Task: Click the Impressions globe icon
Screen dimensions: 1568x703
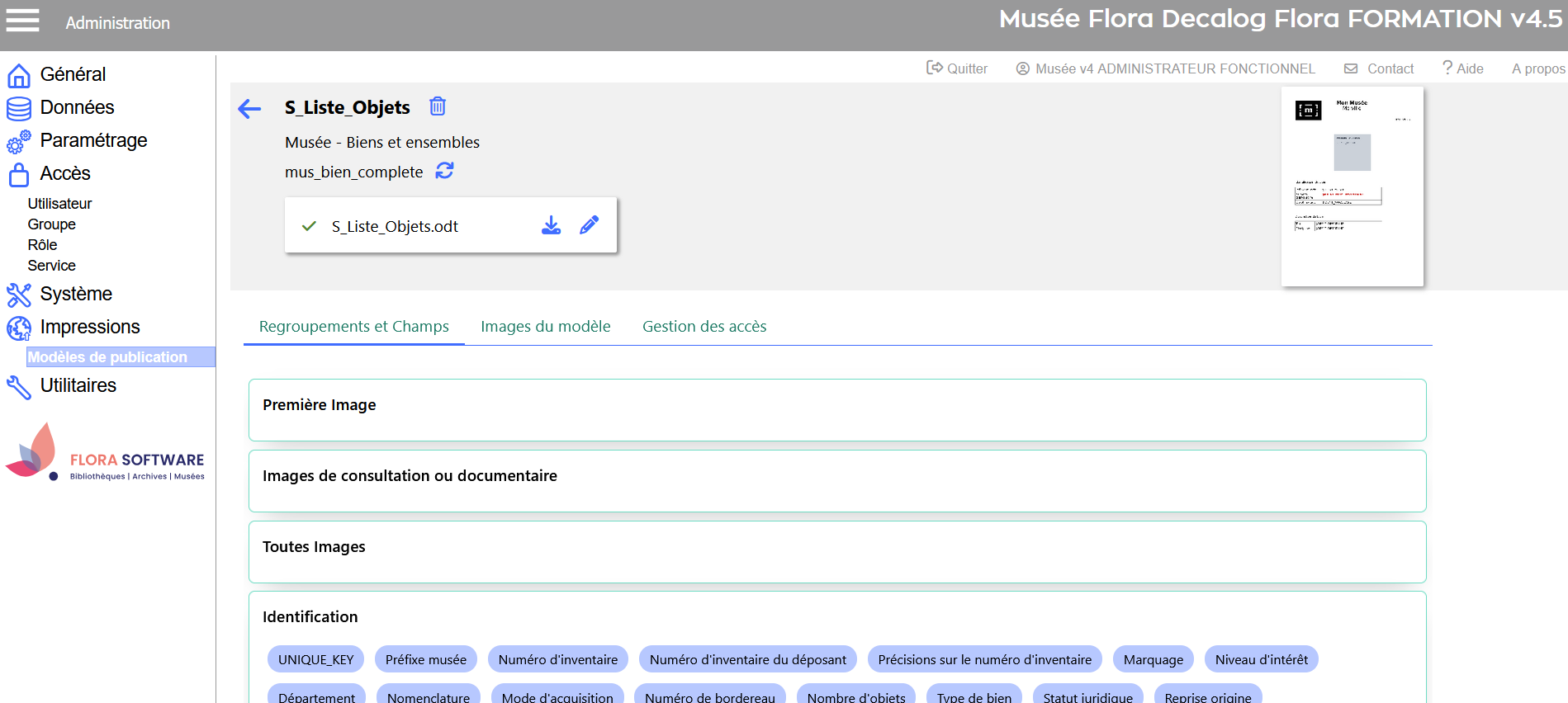Action: (19, 328)
